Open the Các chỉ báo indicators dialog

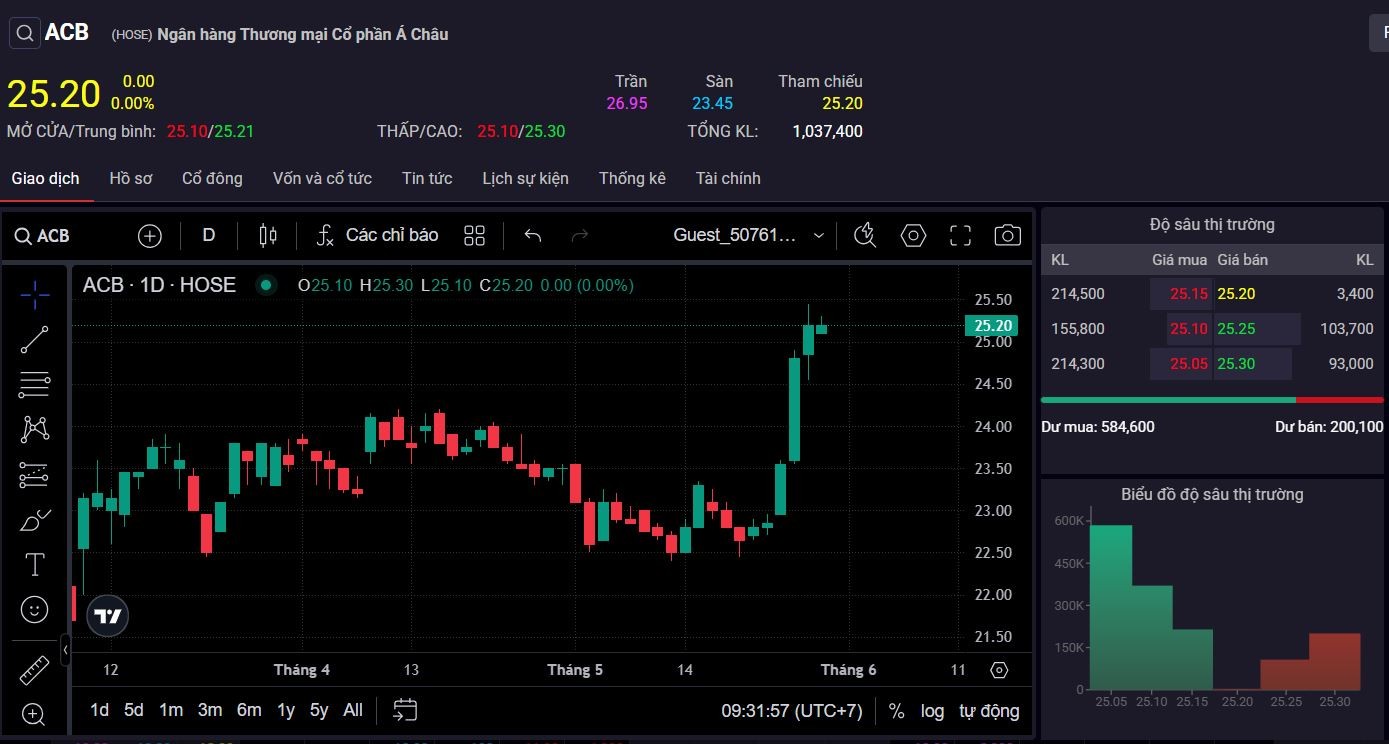377,236
